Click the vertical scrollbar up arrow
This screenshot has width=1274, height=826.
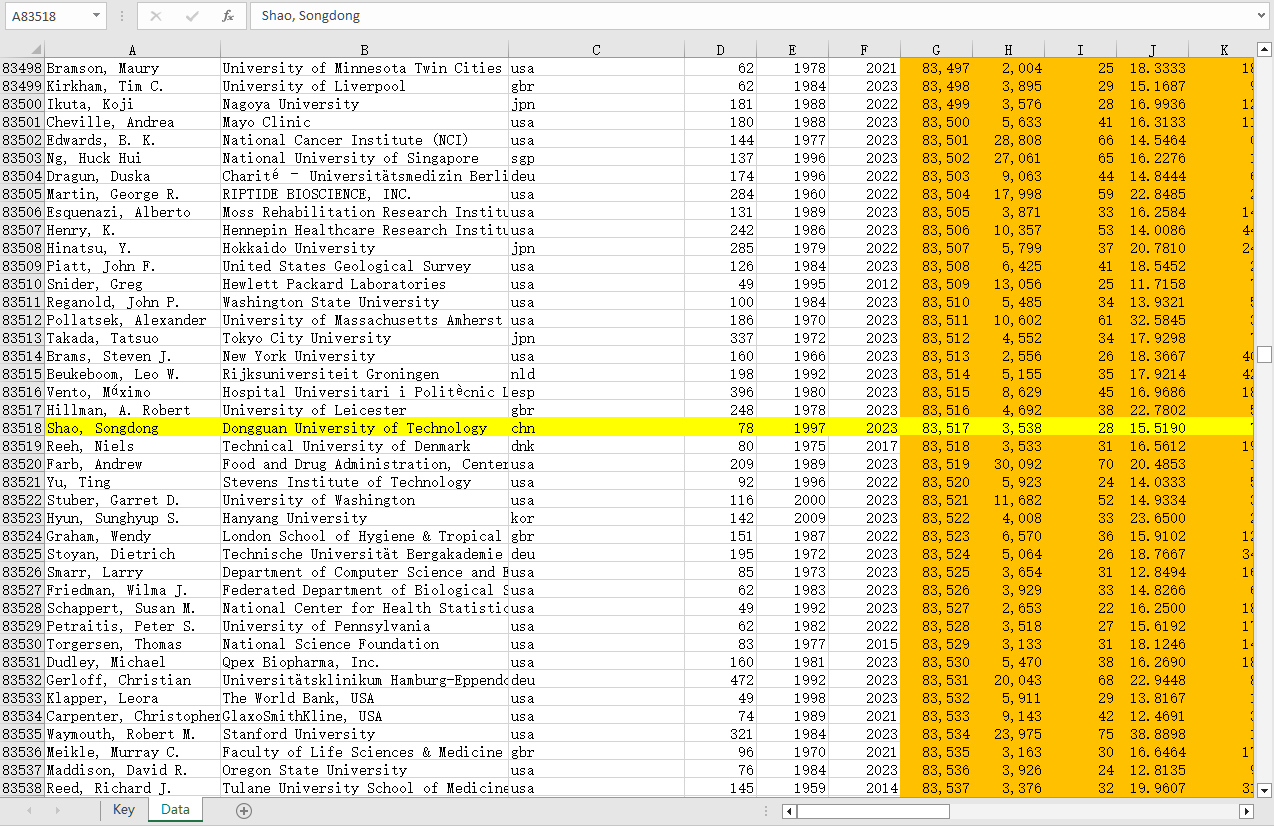pos(1265,49)
